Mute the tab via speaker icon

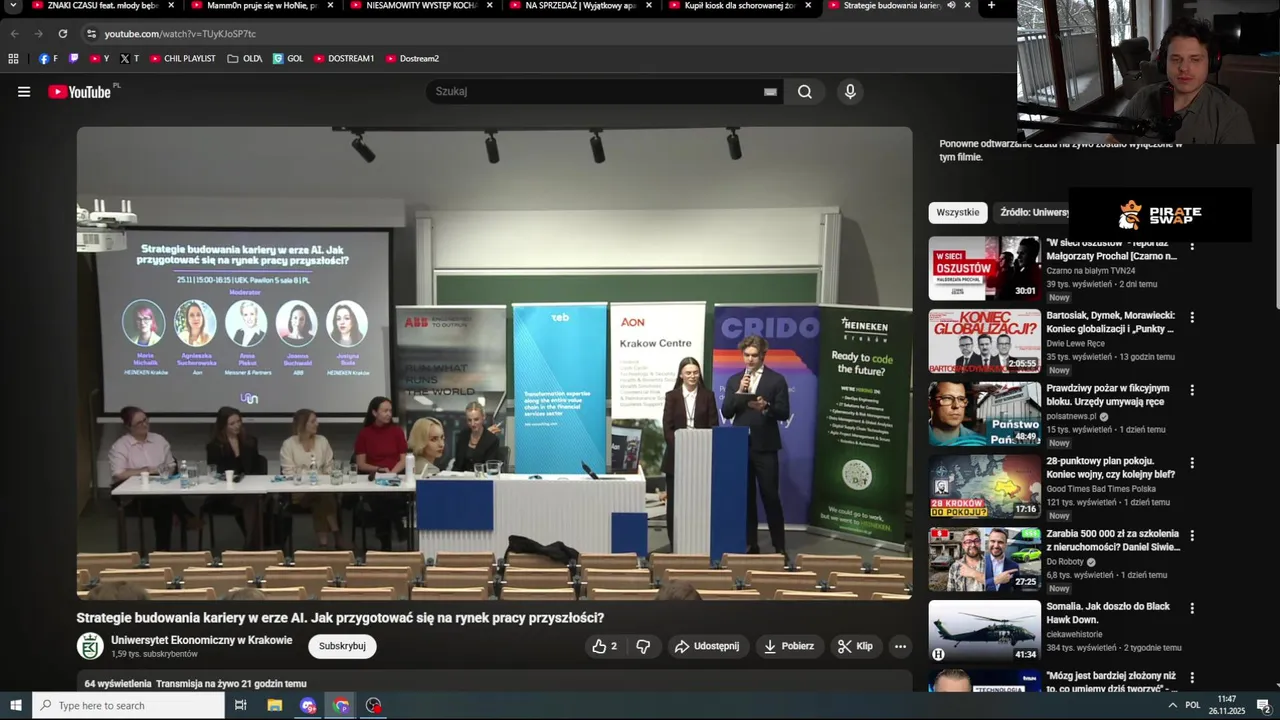click(x=951, y=6)
